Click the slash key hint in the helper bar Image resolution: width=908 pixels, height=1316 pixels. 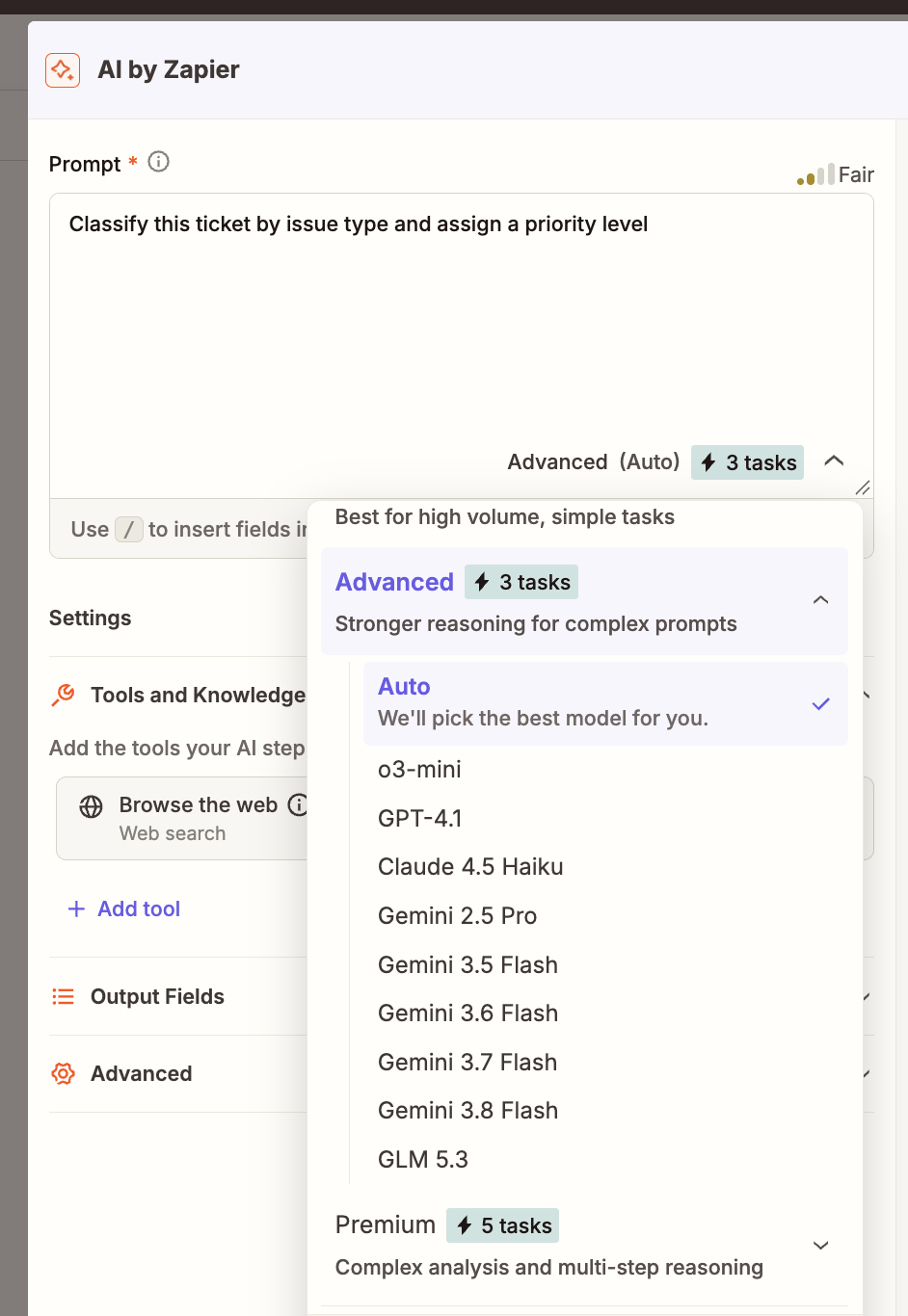[129, 529]
